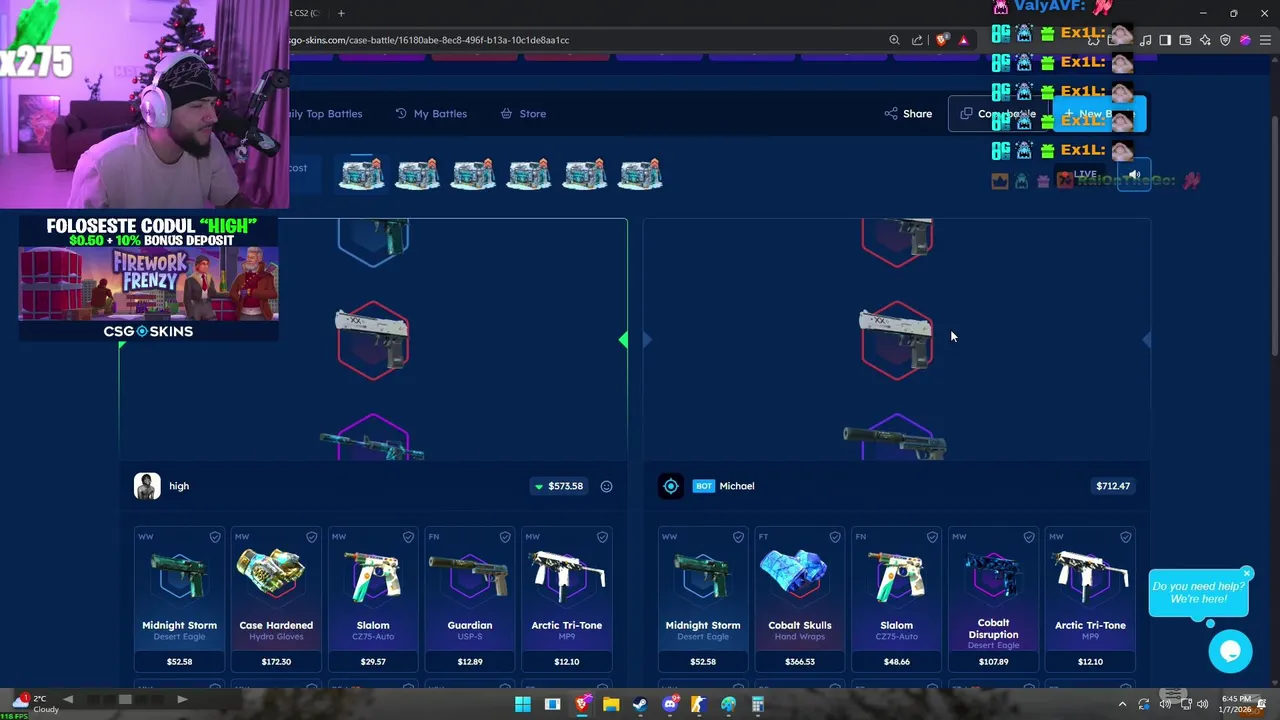The height and width of the screenshot is (720, 1280).
Task: Open the Brave Shields lion icon
Action: coord(942,40)
